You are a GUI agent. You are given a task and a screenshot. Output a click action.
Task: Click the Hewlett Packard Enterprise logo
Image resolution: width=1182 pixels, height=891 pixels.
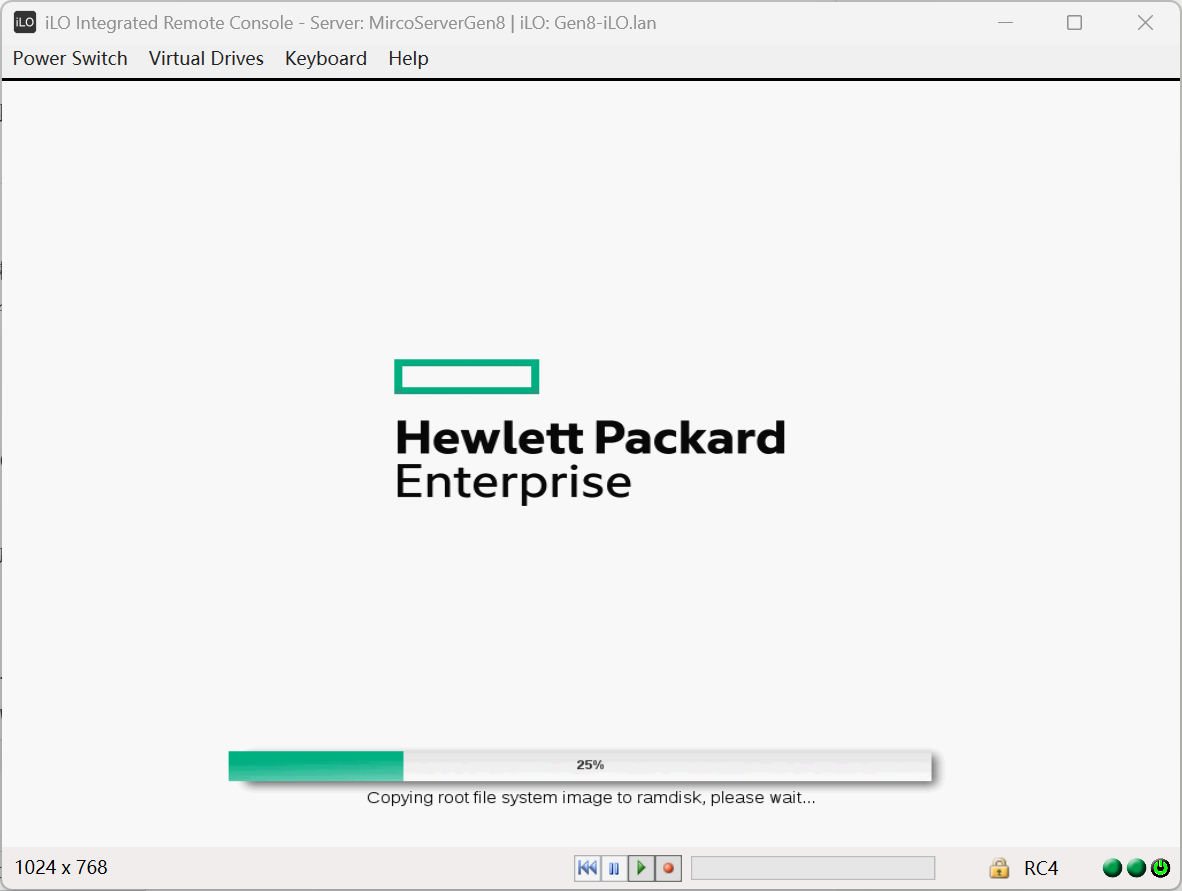590,431
